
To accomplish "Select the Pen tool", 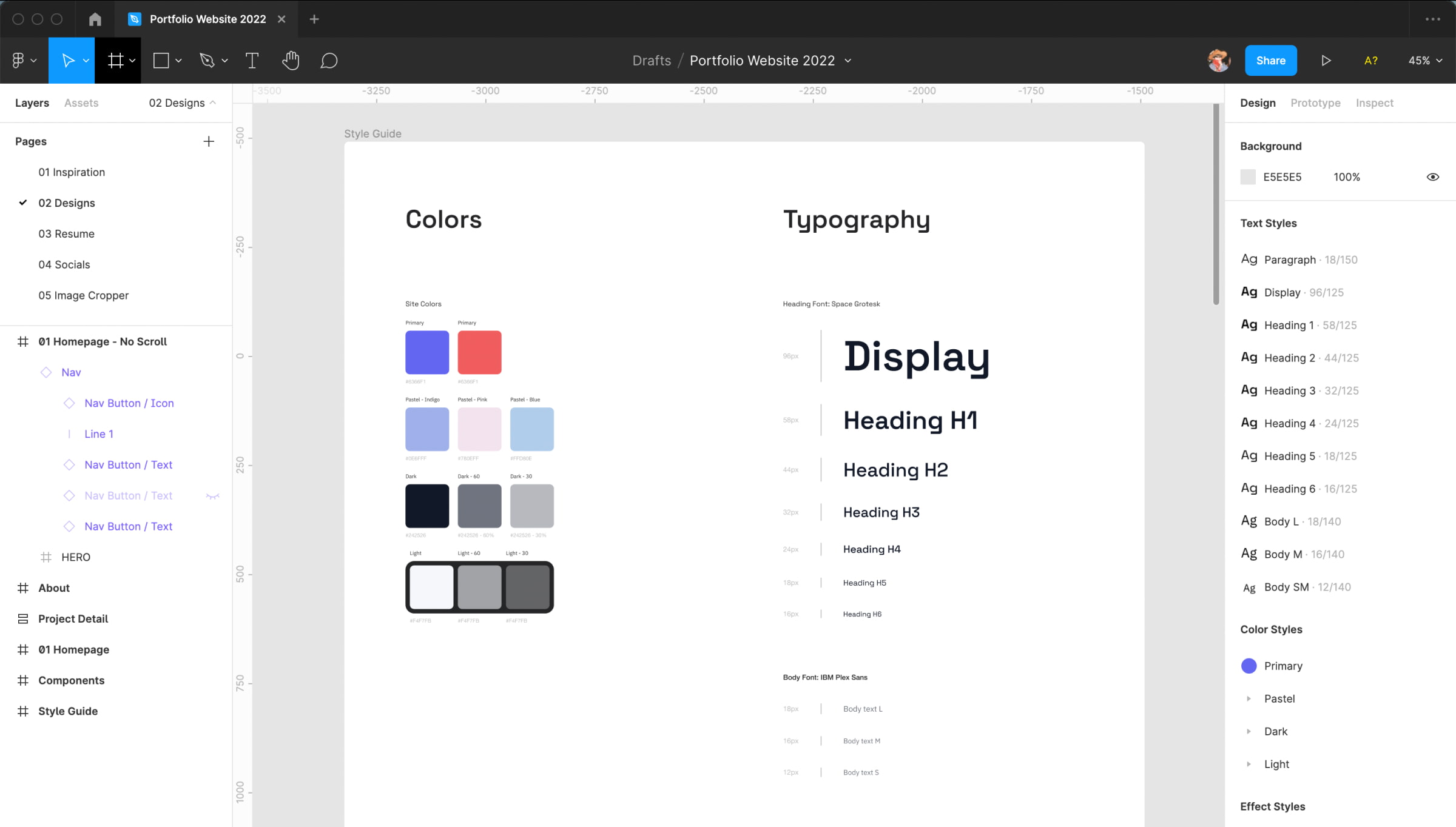I will pyautogui.click(x=207, y=61).
